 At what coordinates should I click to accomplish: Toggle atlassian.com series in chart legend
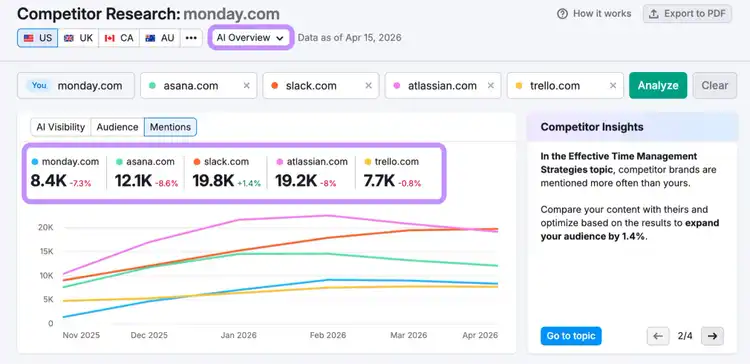(312, 162)
